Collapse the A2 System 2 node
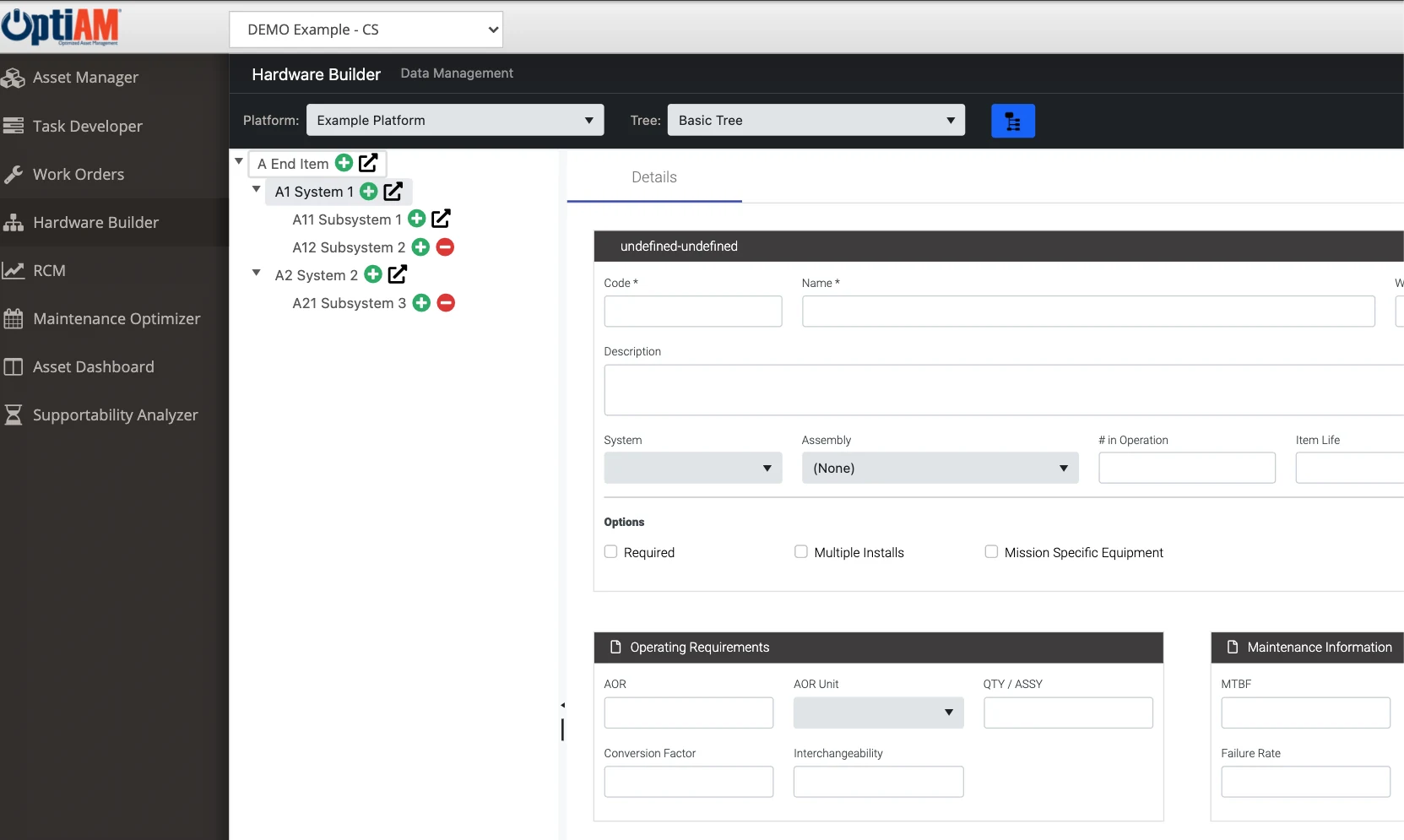 [257, 273]
